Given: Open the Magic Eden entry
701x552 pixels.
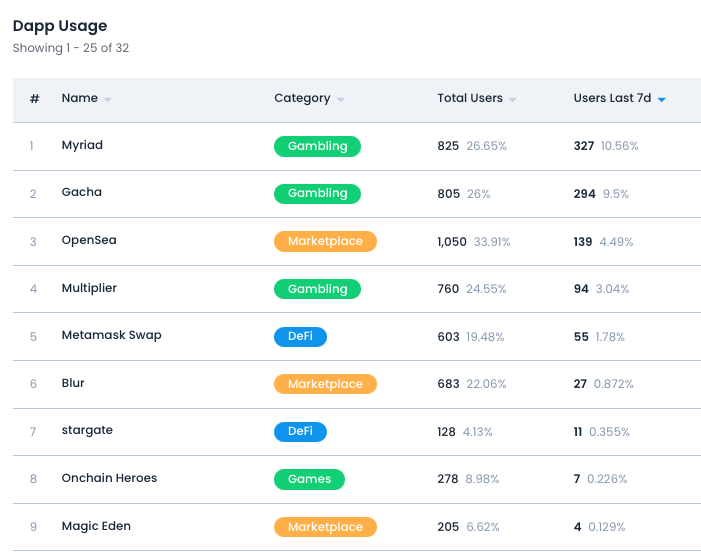Looking at the screenshot, I should point(96,526).
